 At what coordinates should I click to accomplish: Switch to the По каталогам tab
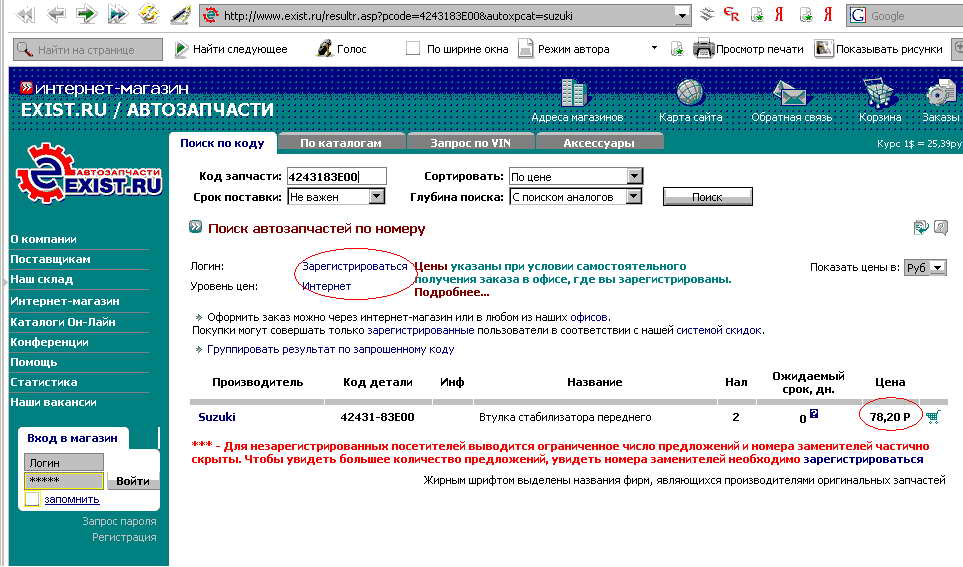(x=340, y=143)
